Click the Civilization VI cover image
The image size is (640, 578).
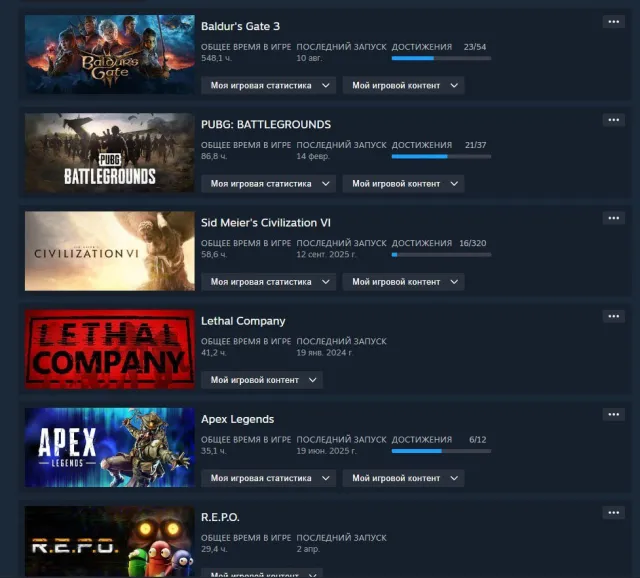click(110, 251)
